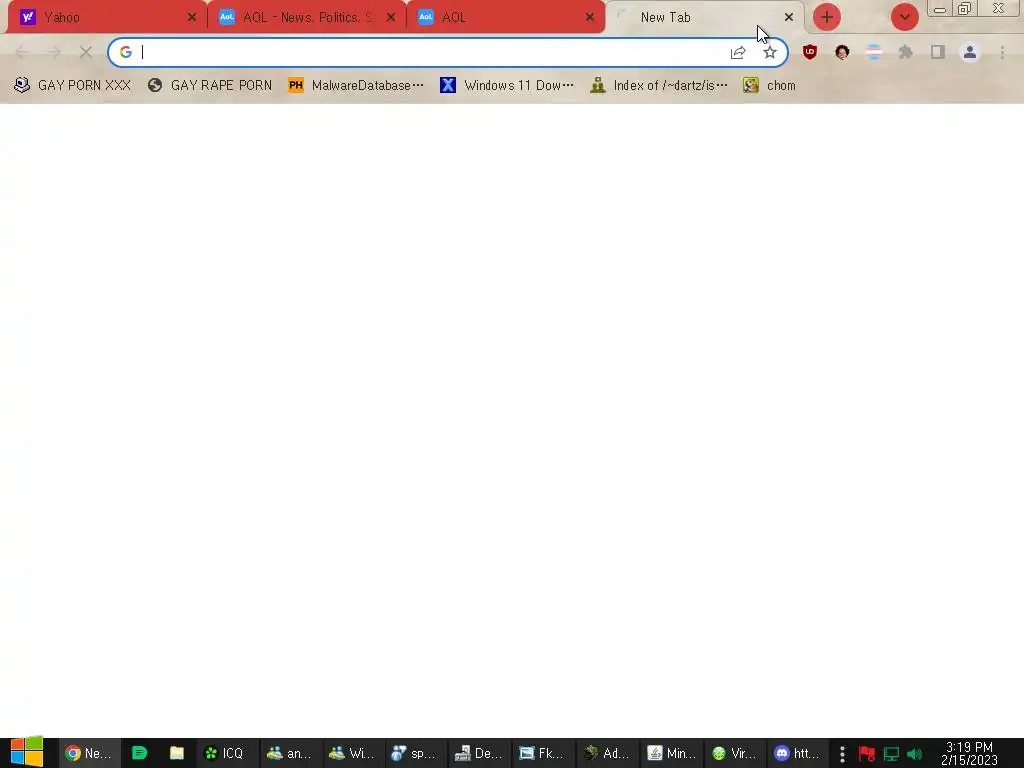Open the uBlock Origin extension icon
Viewport: 1024px width, 768px height.
[810, 52]
